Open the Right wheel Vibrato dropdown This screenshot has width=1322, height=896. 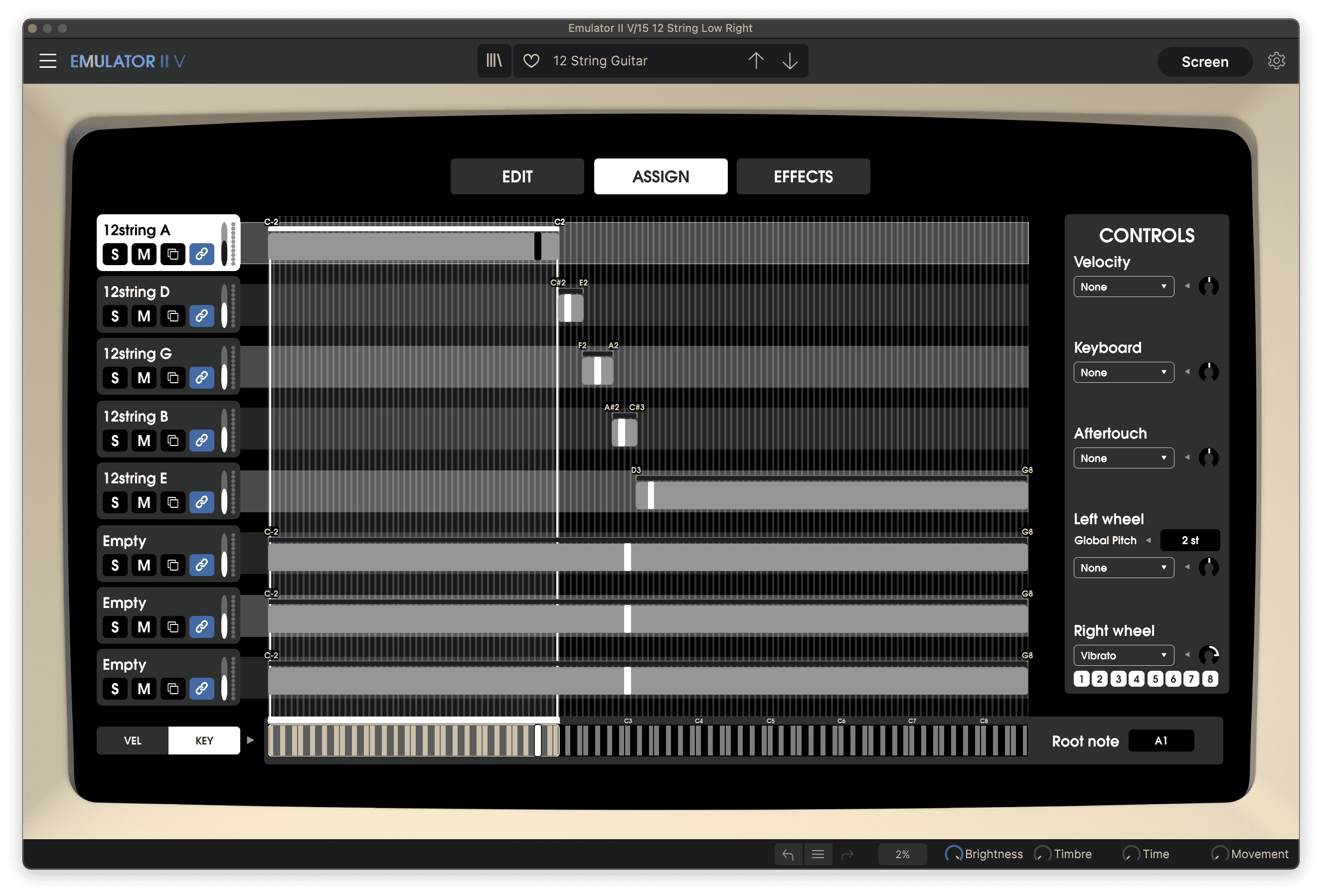tap(1123, 655)
